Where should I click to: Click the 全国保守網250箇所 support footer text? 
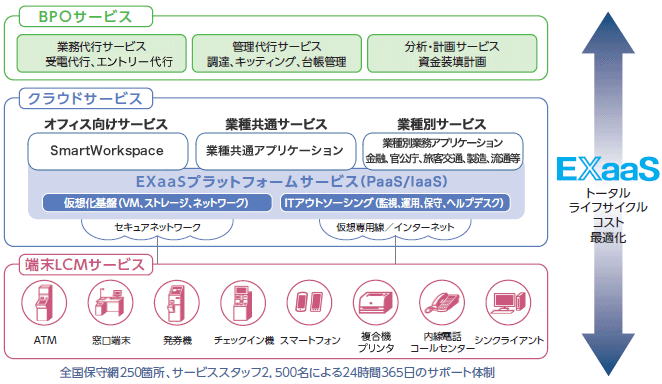point(277,373)
